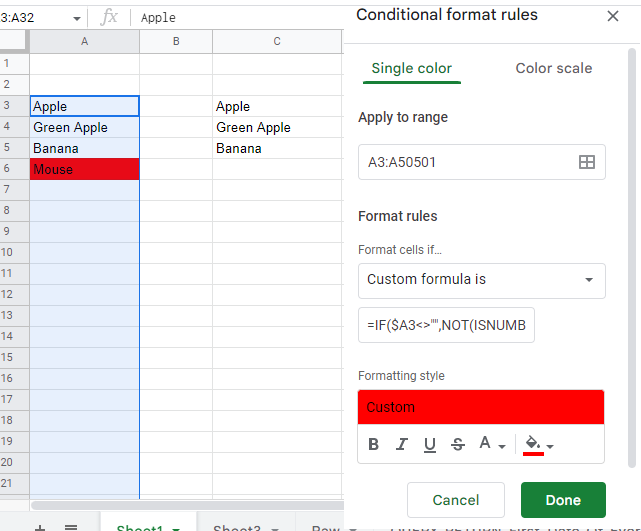Click the red Custom formatting style preview

point(481,407)
